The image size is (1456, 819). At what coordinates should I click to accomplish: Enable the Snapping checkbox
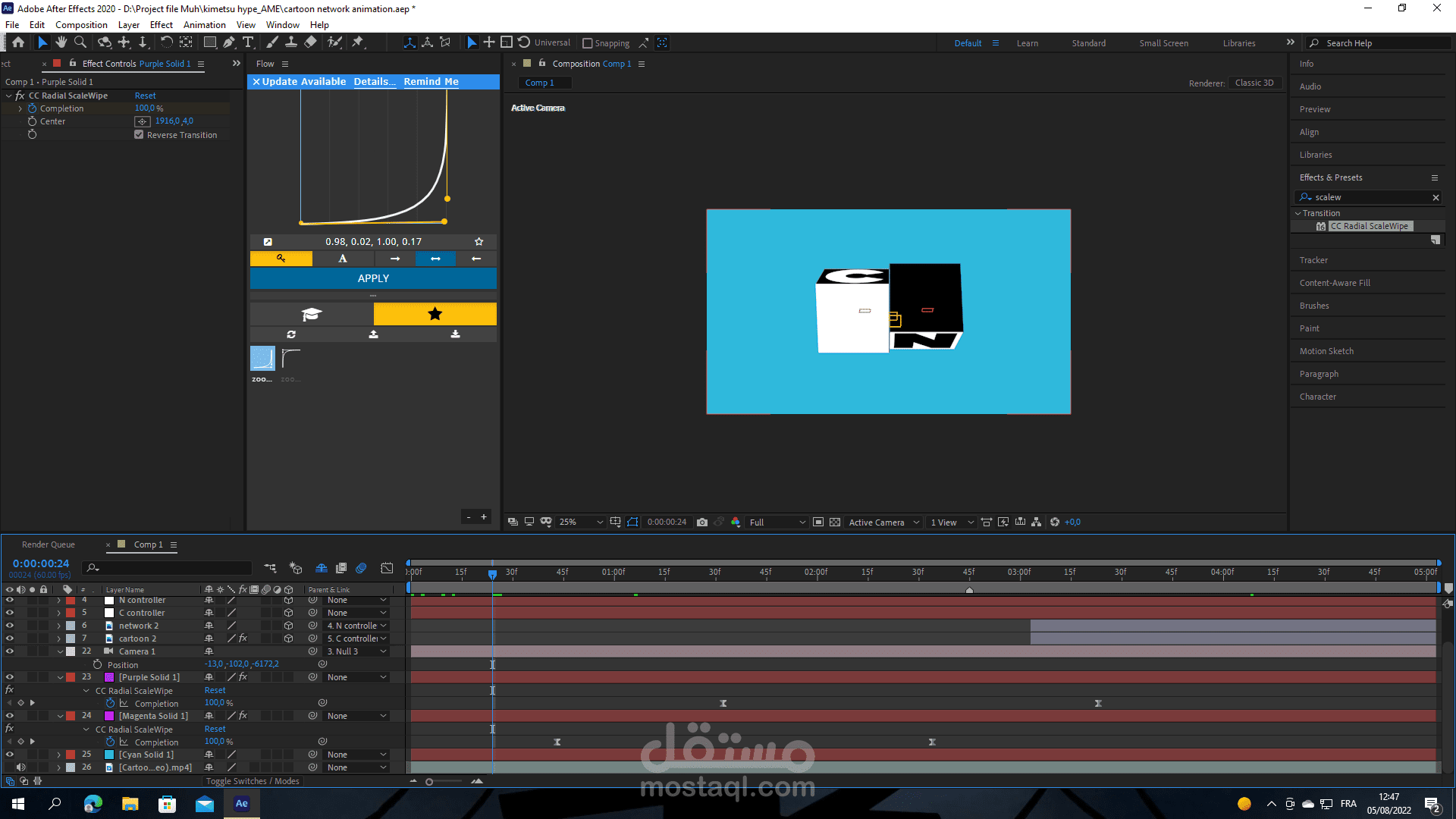tap(587, 43)
